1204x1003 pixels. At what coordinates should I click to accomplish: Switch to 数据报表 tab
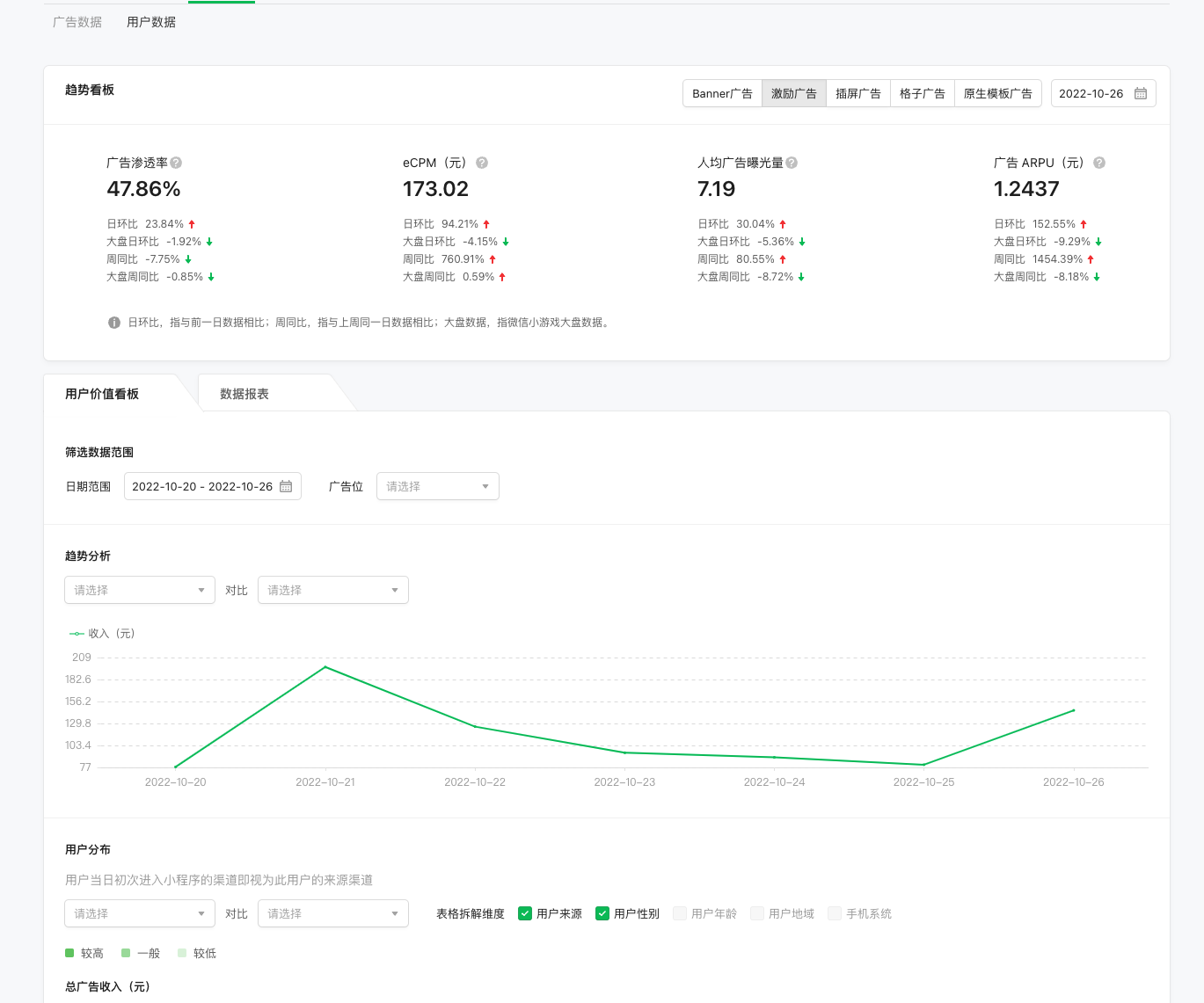pyautogui.click(x=244, y=394)
